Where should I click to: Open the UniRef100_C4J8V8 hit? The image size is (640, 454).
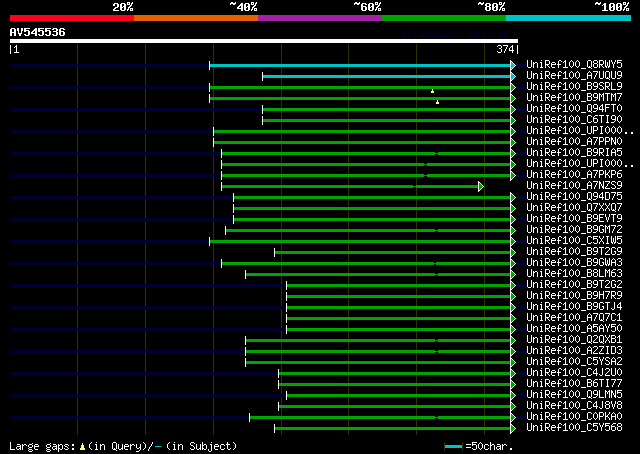(x=574, y=406)
